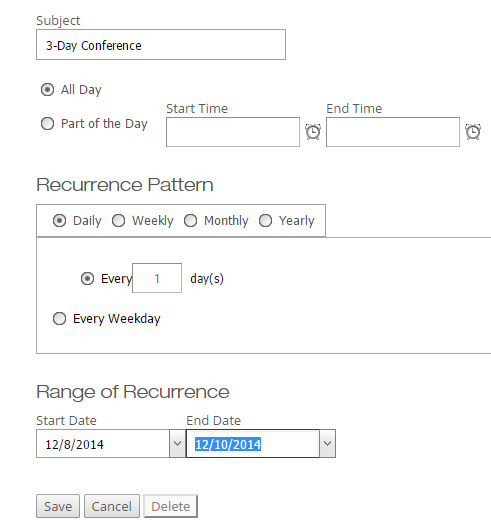Screen dimensions: 491x523
Task: Click the Cancel button
Action: (112, 506)
